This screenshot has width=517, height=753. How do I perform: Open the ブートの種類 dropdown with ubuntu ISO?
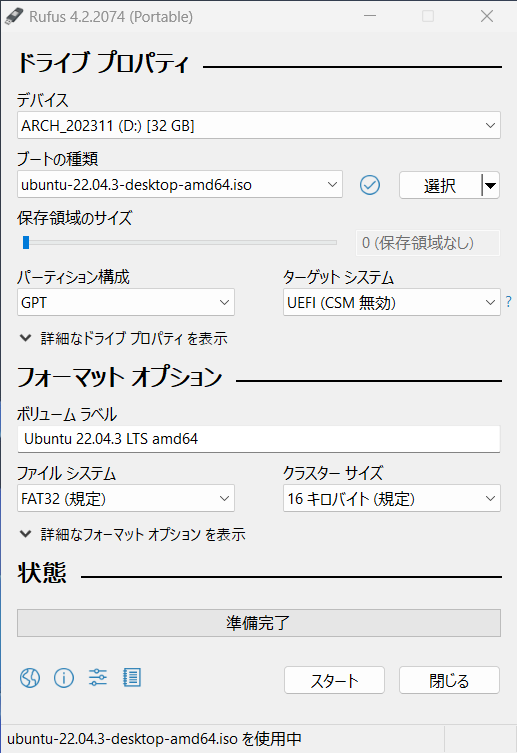coord(180,184)
